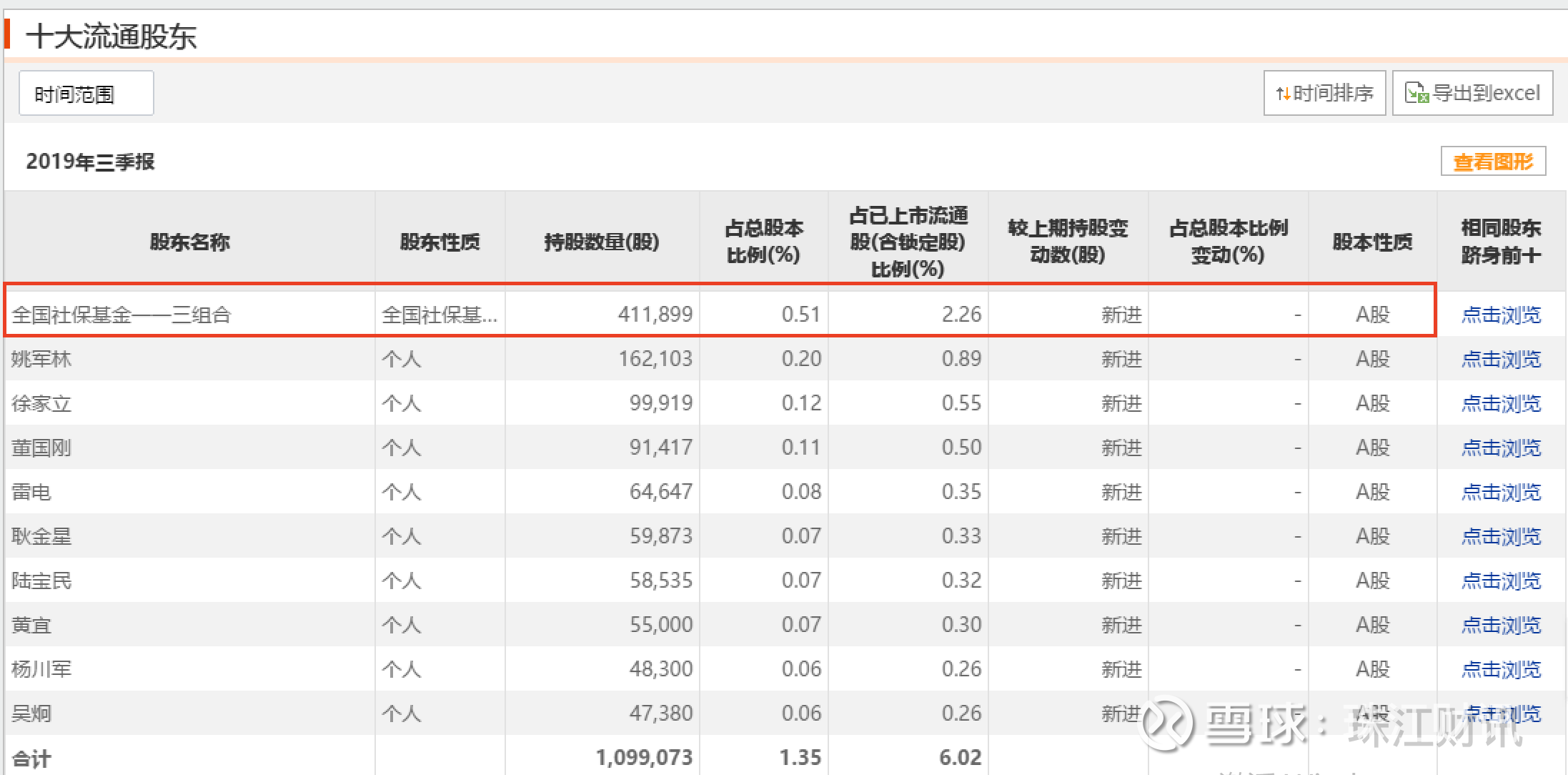
Task: Click the 股本性质 column header
Action: click(1372, 242)
